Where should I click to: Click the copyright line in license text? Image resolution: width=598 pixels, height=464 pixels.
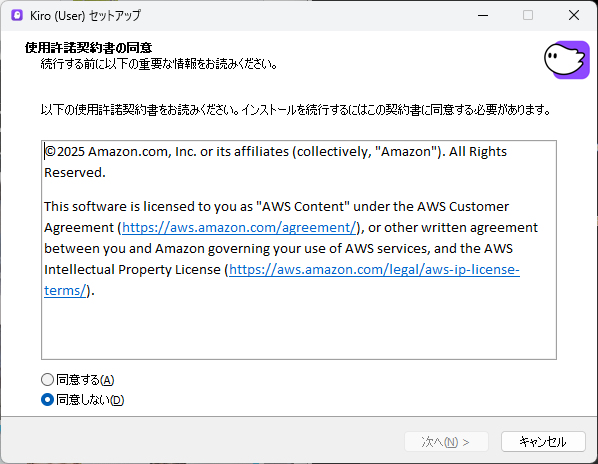(x=275, y=162)
